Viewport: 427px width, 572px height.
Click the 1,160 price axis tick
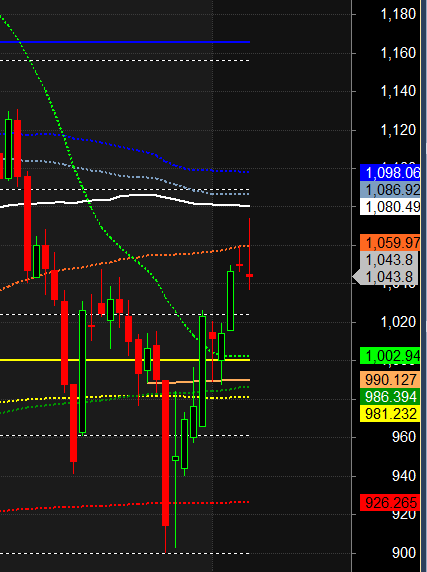398,53
